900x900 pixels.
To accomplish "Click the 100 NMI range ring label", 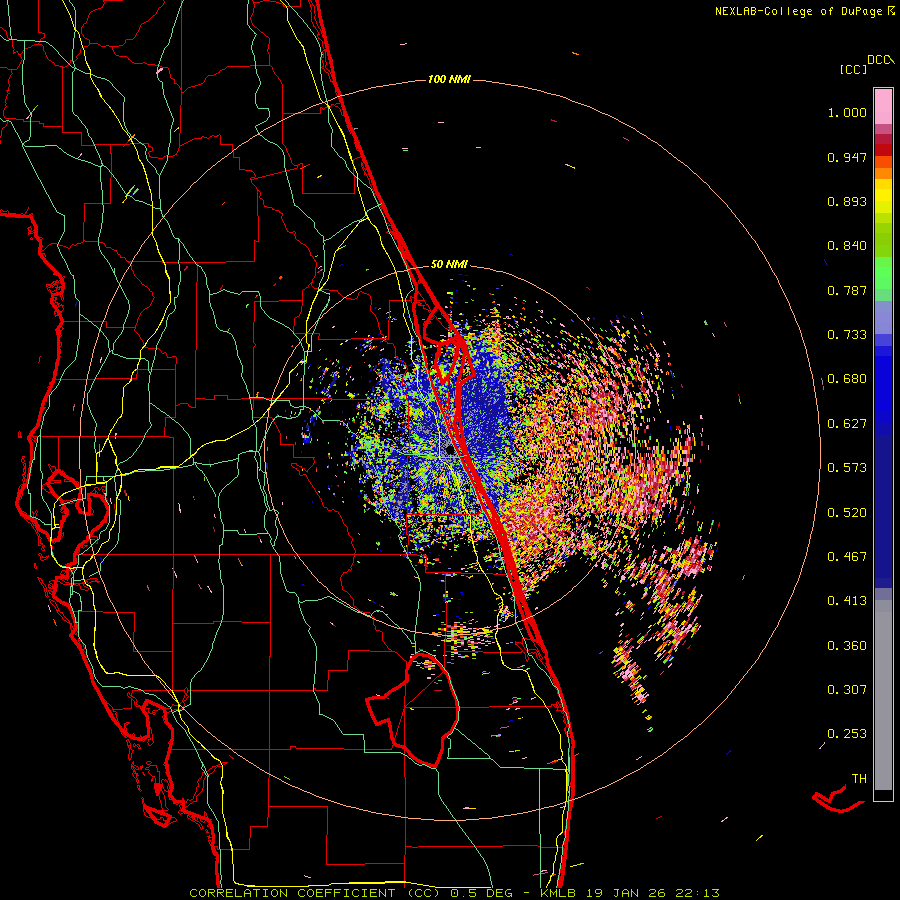I will 449,79.
